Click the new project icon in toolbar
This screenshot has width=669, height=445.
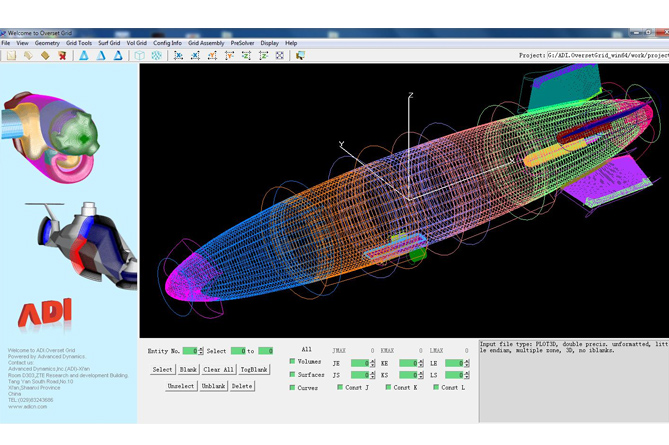point(11,56)
